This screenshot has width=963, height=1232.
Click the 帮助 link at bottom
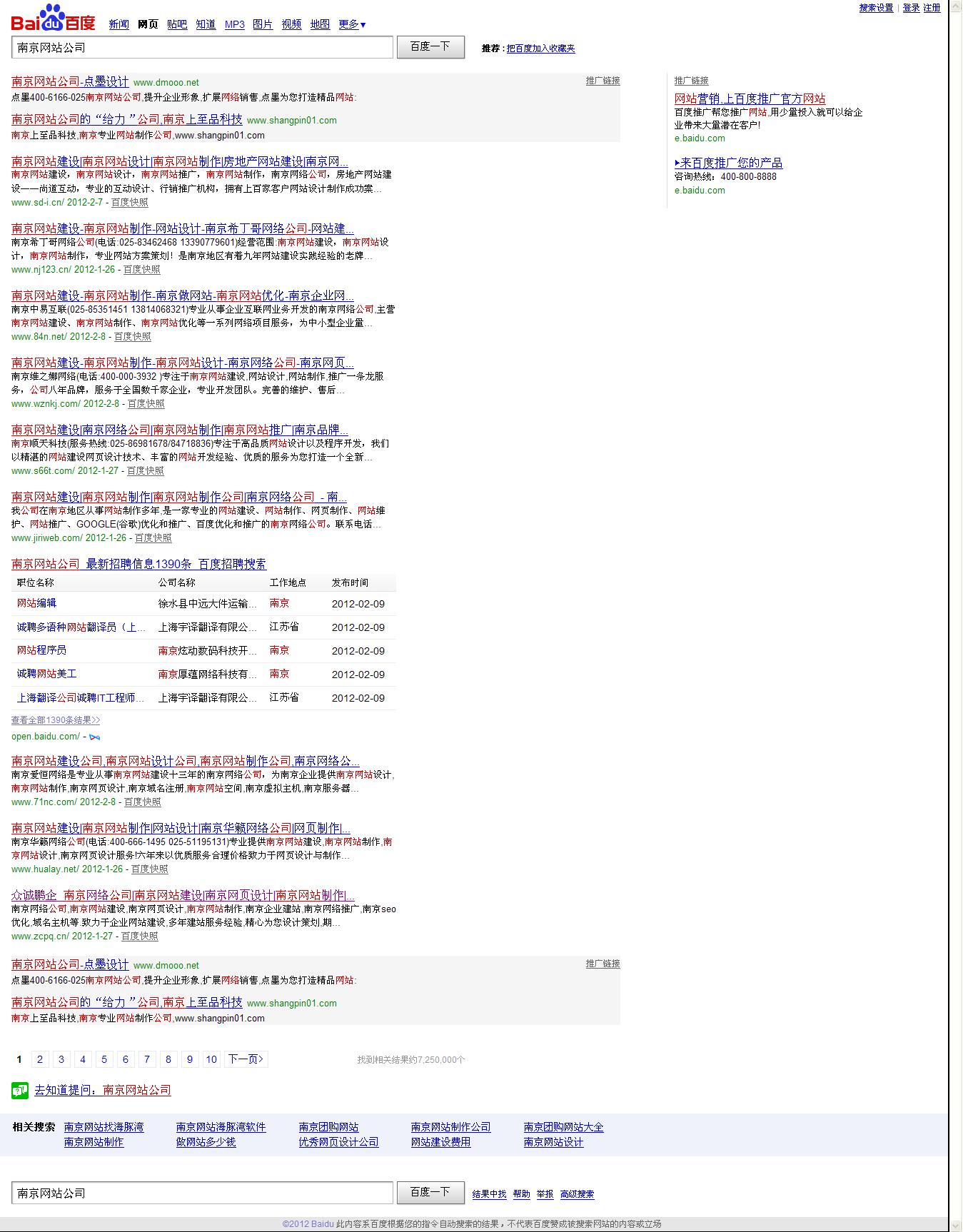coord(521,1194)
